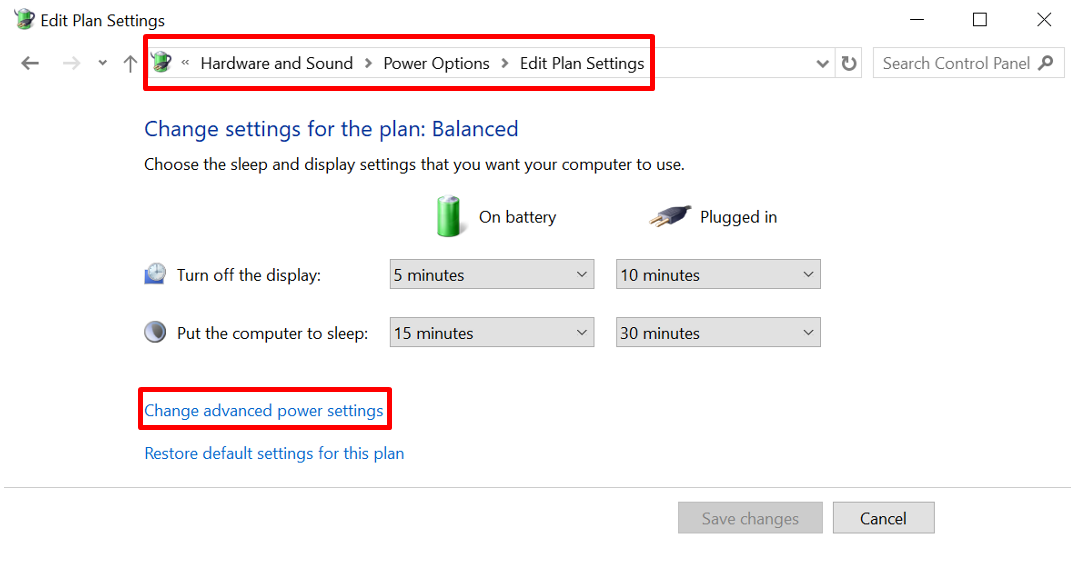Go to Hardware and Sound breadcrumb

click(x=276, y=63)
